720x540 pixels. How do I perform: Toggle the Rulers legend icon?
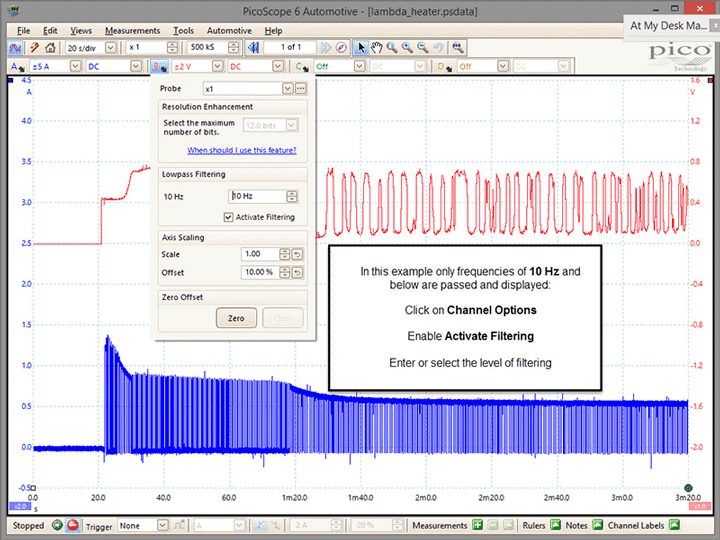(555, 525)
